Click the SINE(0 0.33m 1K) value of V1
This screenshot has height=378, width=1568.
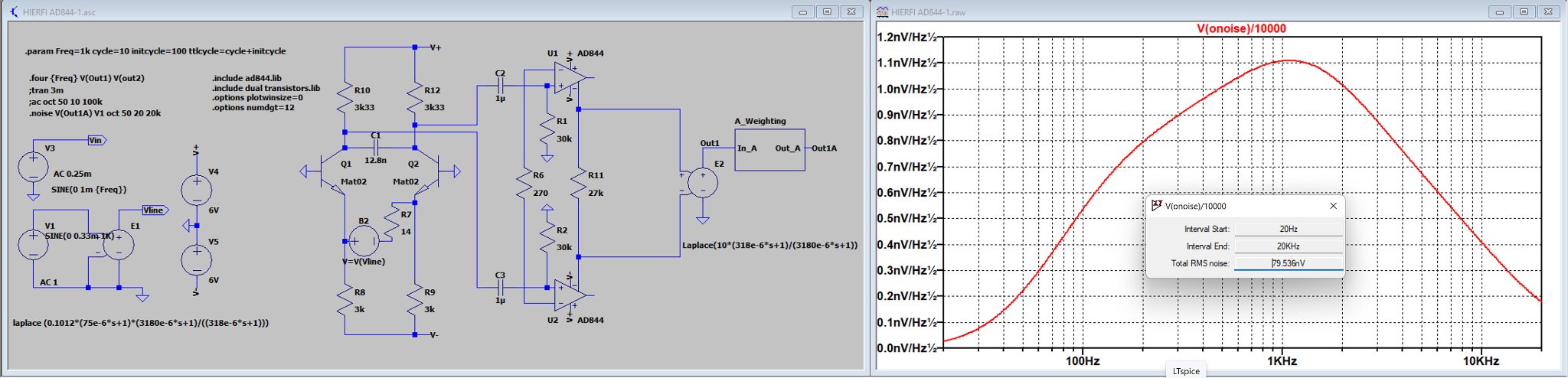(79, 236)
